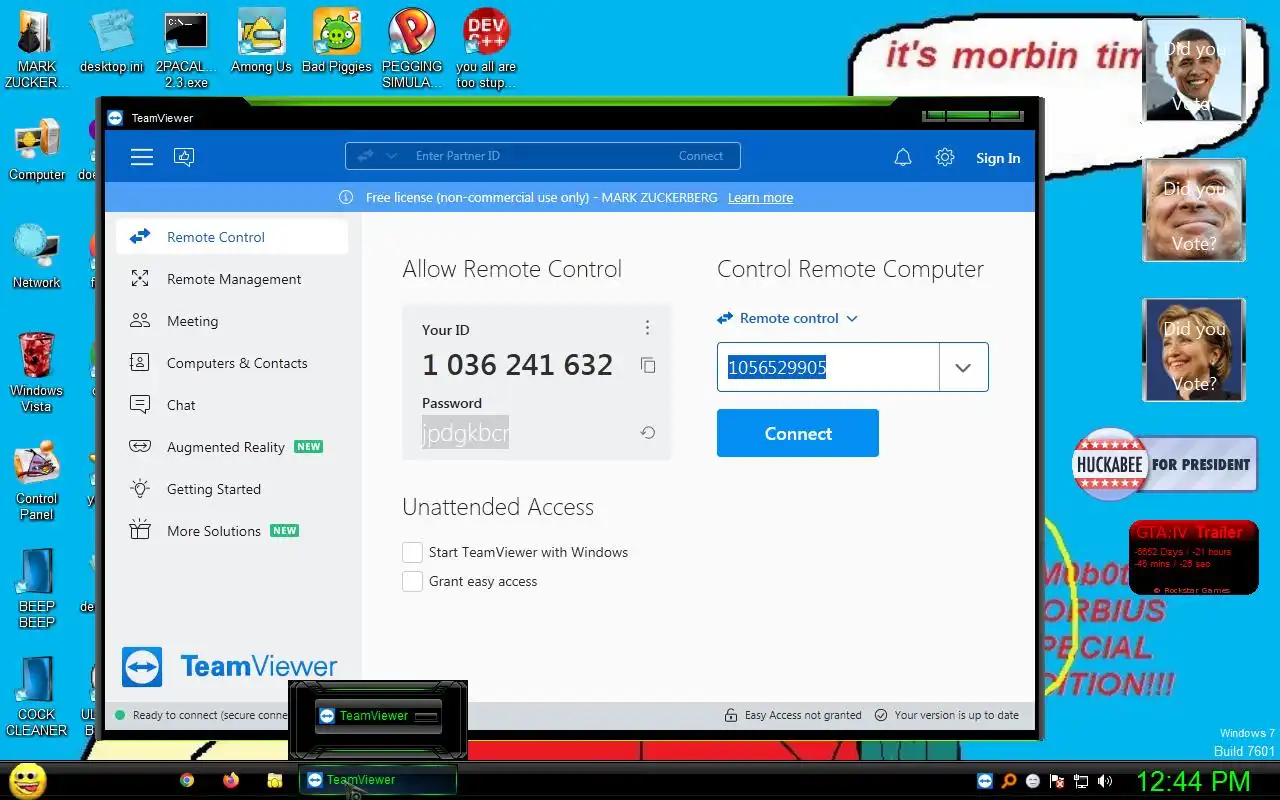The height and width of the screenshot is (800, 1280).
Task: Select the BEEP BEEP desktop icon
Action: click(37, 588)
